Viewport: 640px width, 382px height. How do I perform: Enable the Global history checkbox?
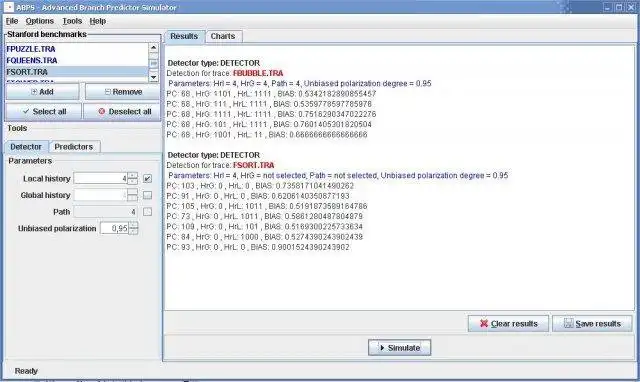click(147, 195)
